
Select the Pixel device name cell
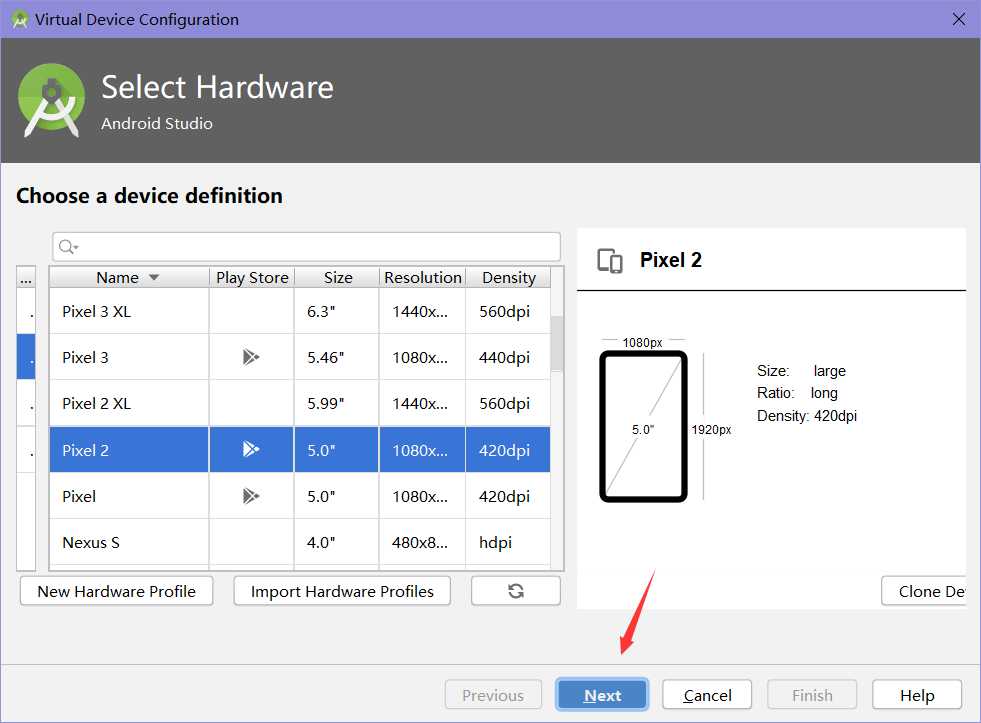coord(129,496)
